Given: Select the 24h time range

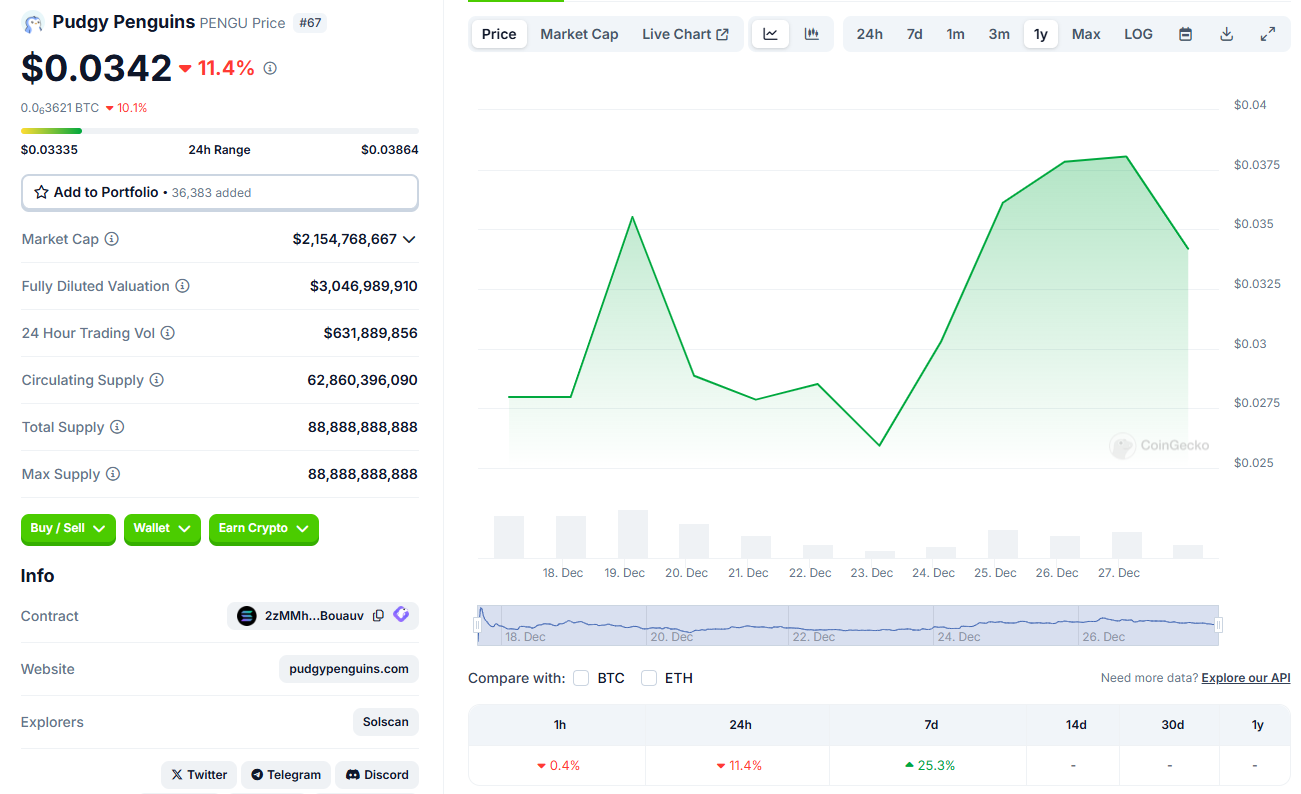Looking at the screenshot, I should (870, 34).
